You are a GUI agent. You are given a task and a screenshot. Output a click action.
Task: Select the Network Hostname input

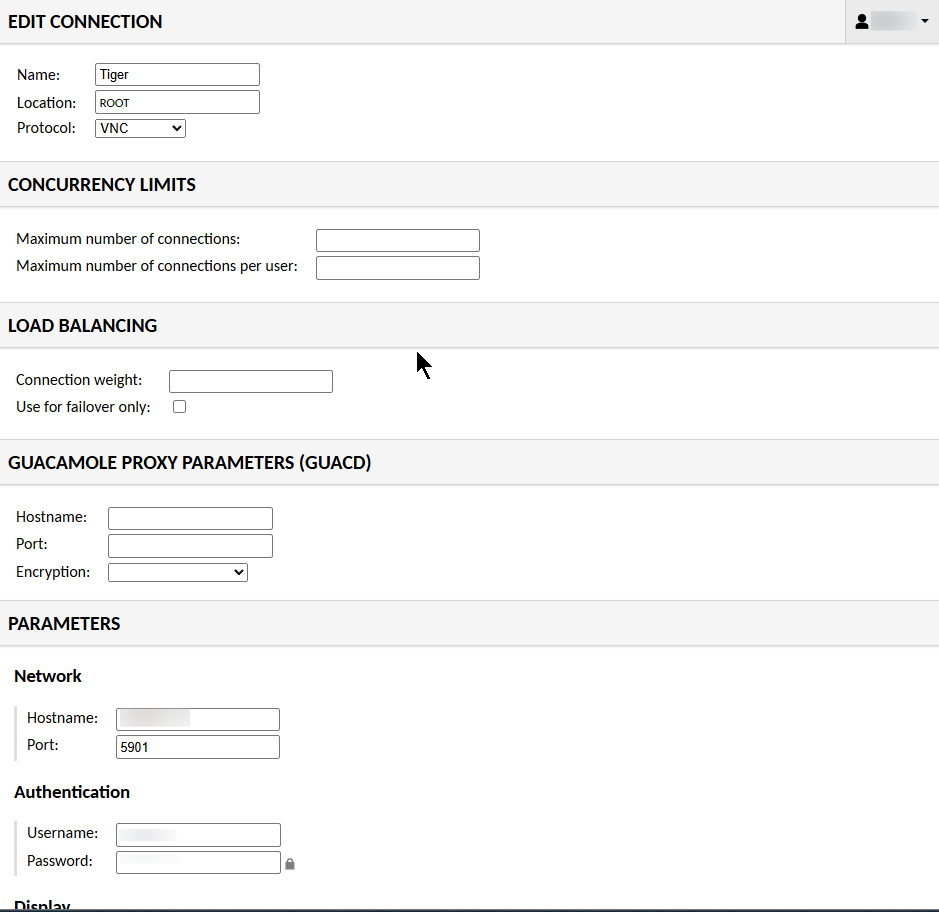(198, 719)
